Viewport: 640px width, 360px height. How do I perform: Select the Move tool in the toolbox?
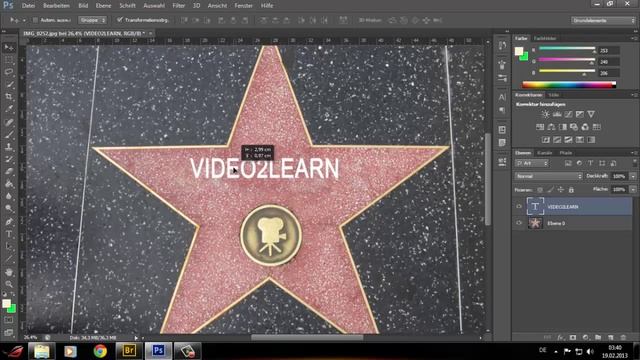[x=9, y=48]
